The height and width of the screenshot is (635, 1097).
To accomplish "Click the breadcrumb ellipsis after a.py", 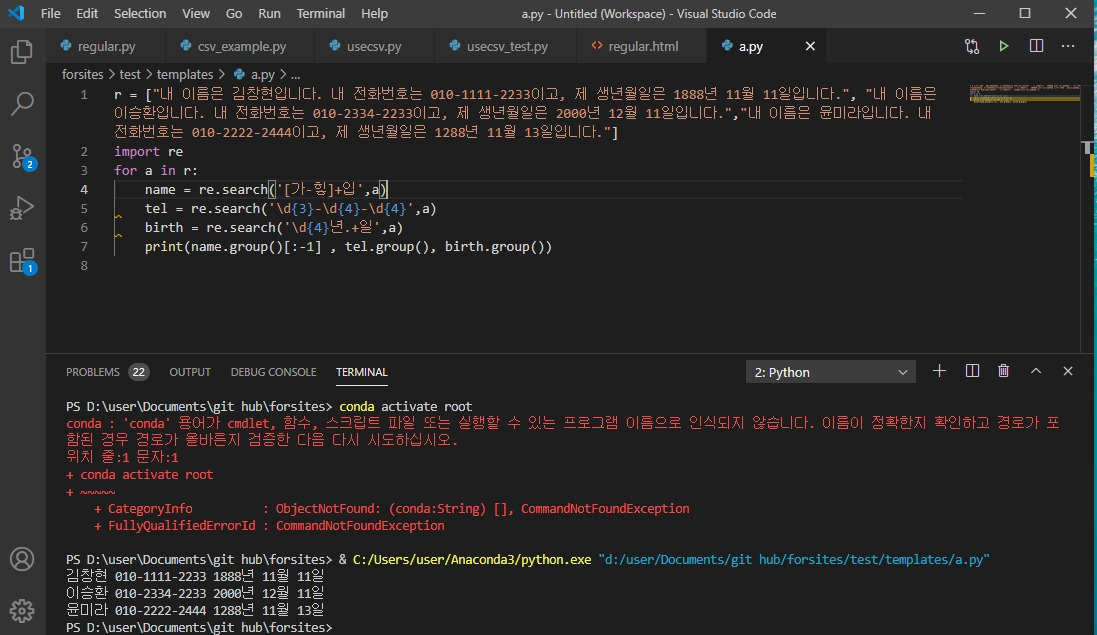I will 295,74.
